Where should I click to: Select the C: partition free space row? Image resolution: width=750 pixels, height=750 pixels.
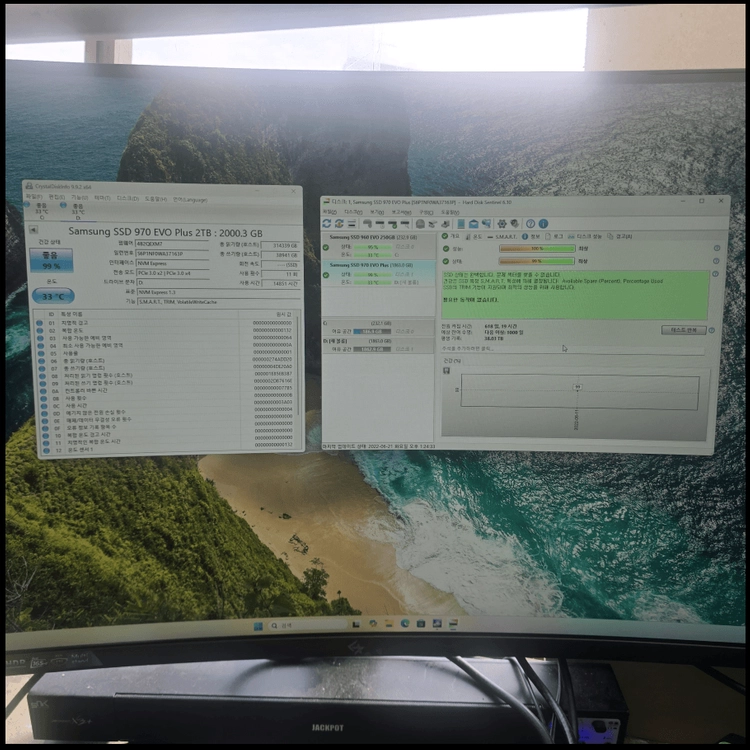[x=379, y=328]
